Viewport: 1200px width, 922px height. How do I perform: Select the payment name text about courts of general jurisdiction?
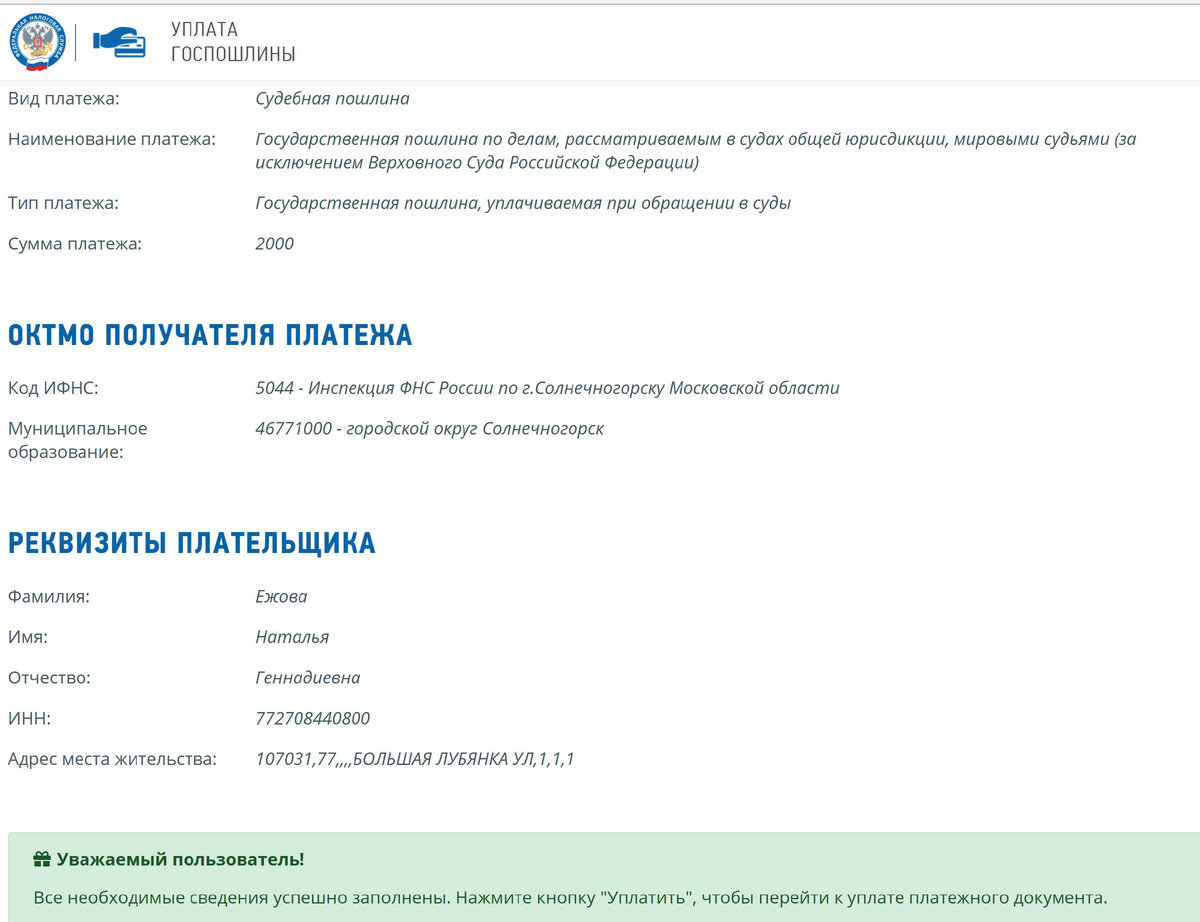(x=696, y=150)
